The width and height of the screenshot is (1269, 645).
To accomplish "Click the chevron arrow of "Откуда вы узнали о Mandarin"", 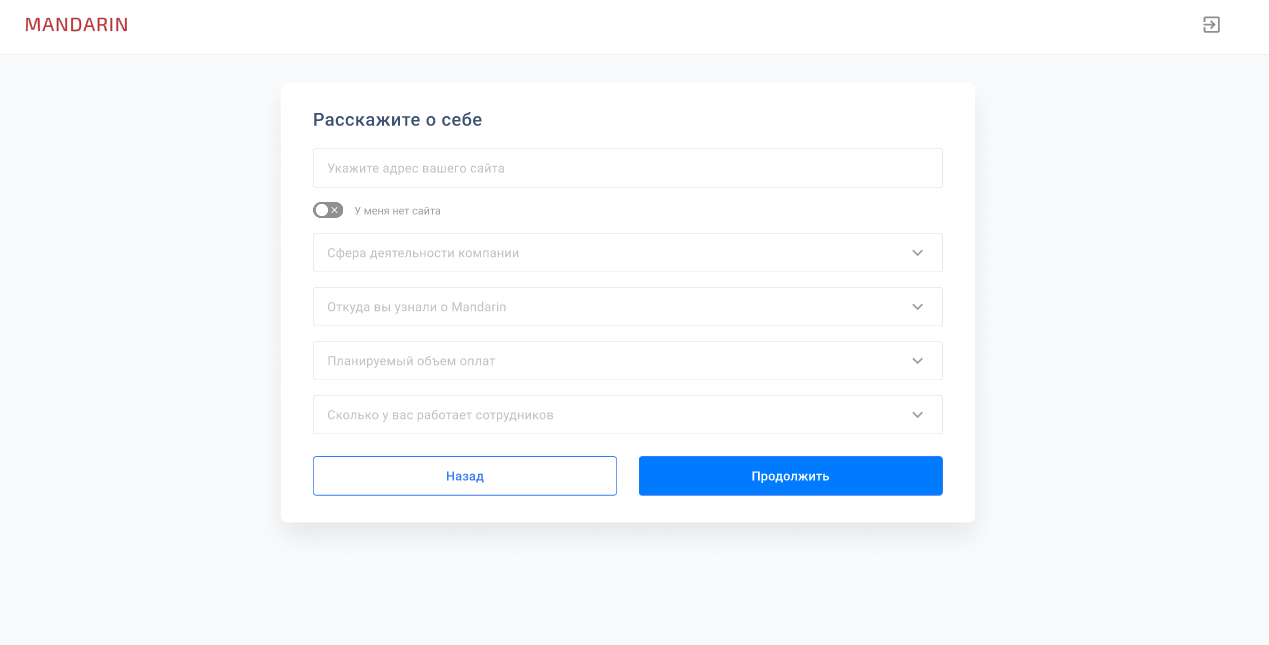I will point(917,307).
